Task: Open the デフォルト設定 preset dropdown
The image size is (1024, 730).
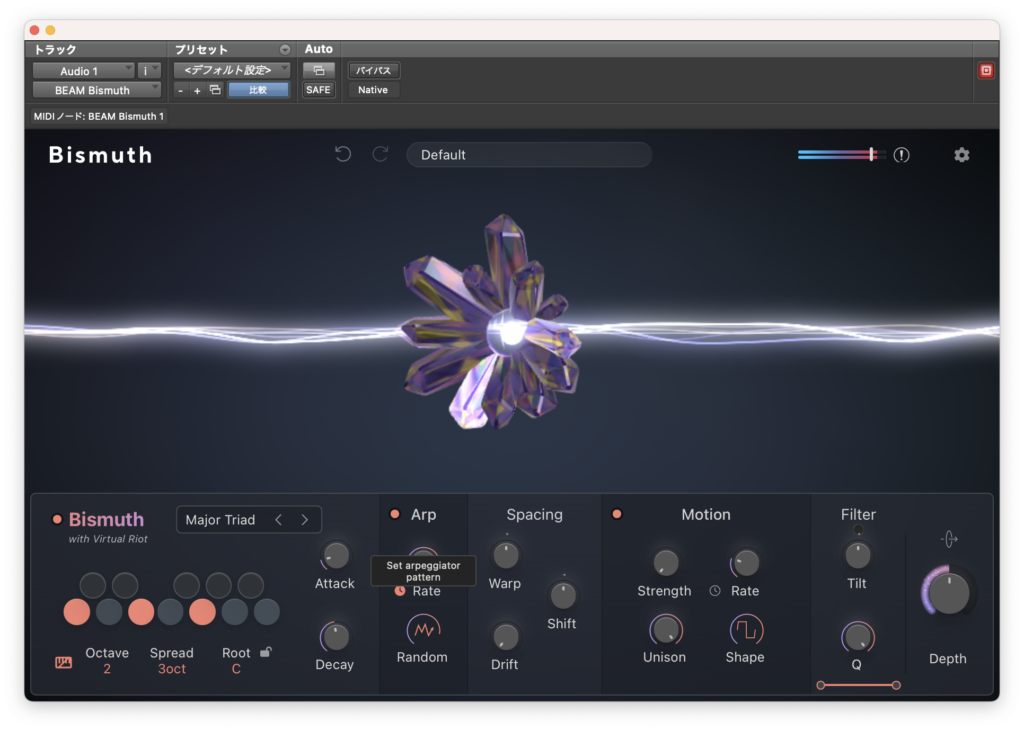Action: [x=232, y=70]
